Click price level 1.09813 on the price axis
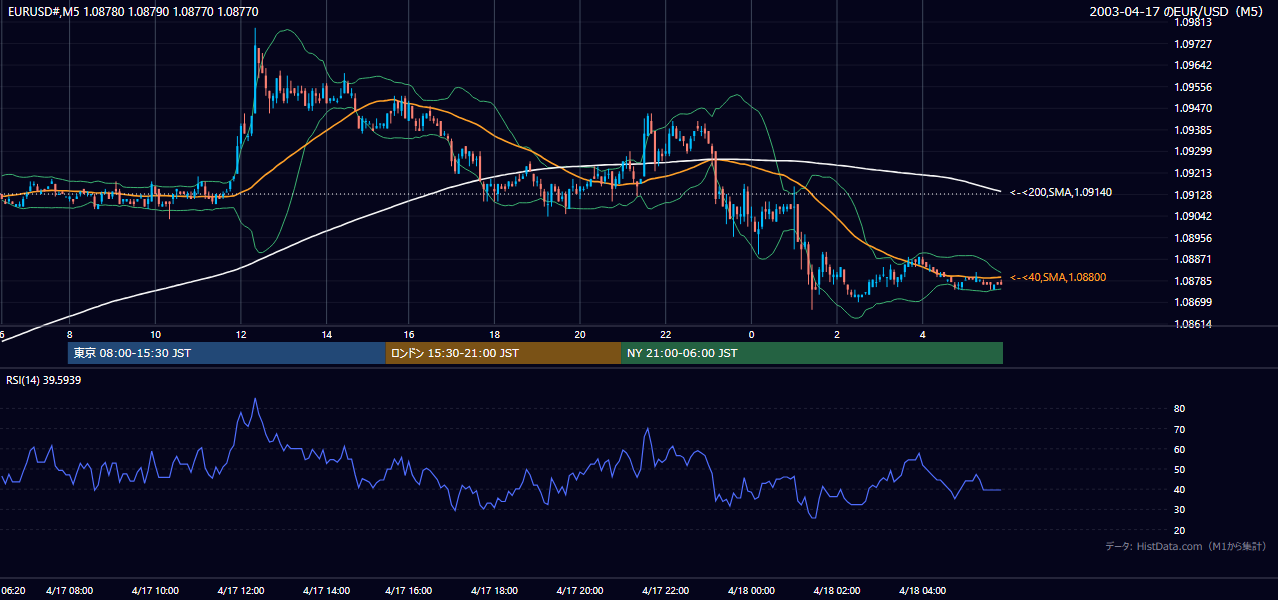Viewport: 1278px width, 600px height. [x=1195, y=22]
